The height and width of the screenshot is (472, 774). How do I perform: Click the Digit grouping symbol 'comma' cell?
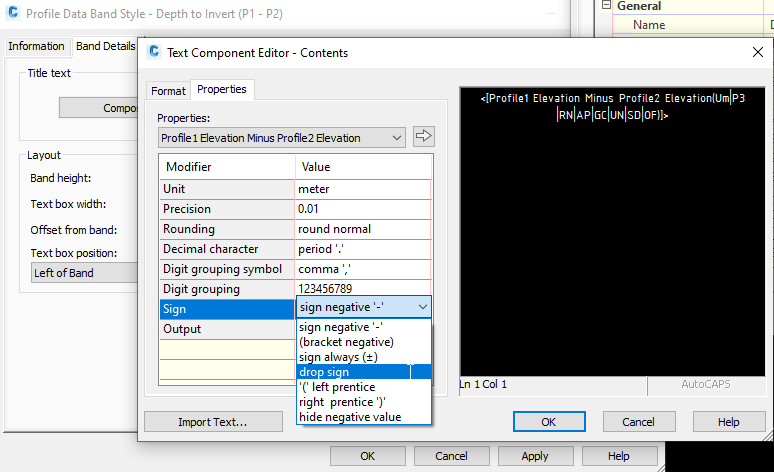tap(363, 269)
